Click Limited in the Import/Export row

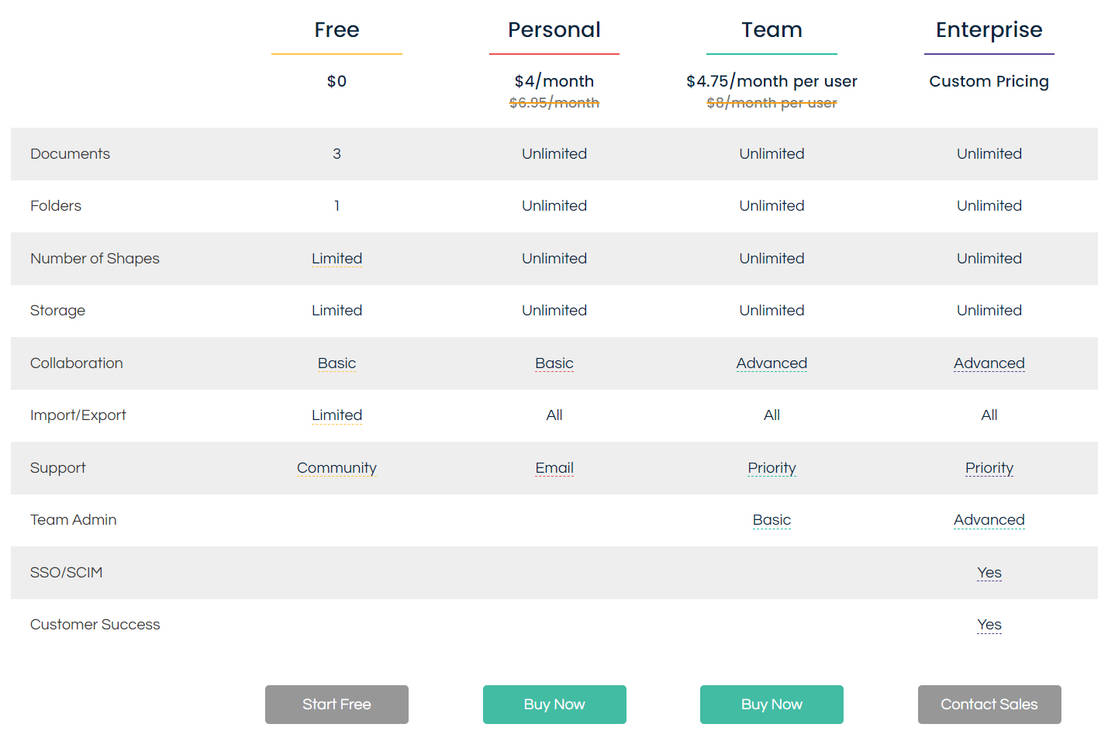(x=336, y=415)
